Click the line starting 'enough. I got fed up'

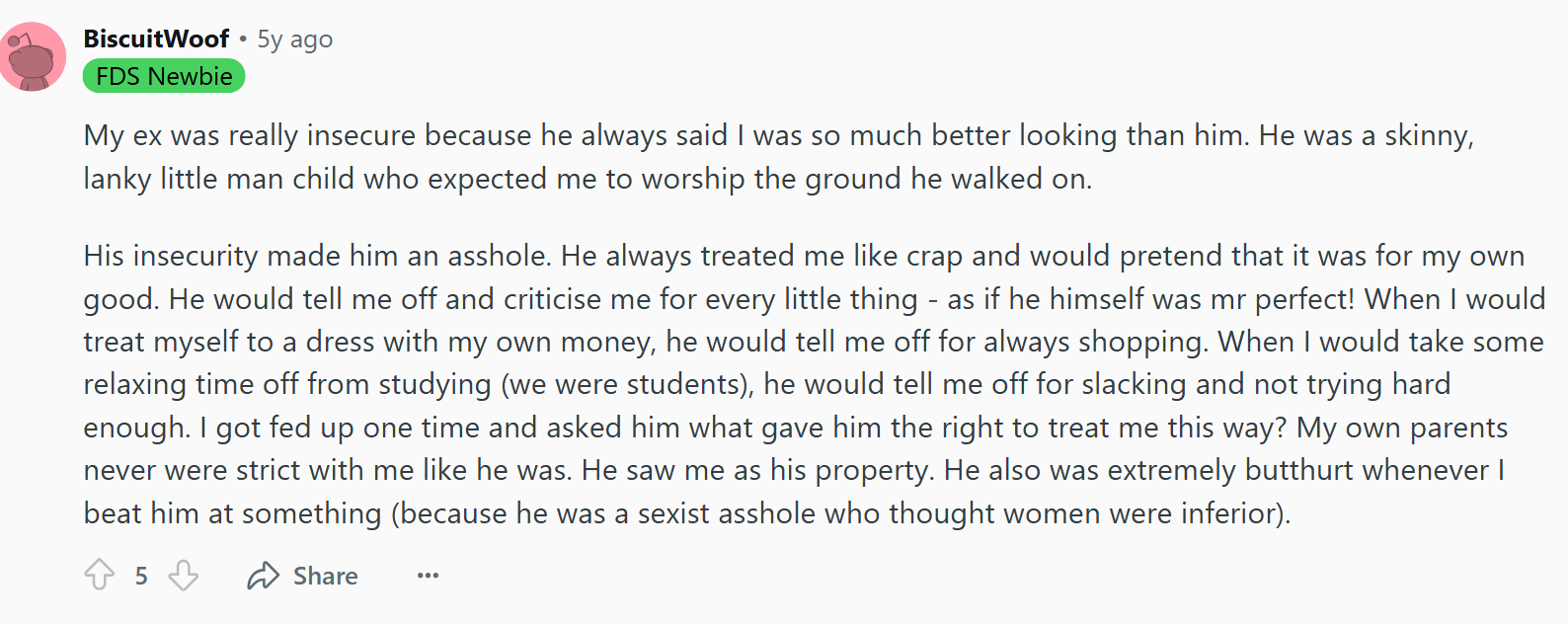pos(796,428)
